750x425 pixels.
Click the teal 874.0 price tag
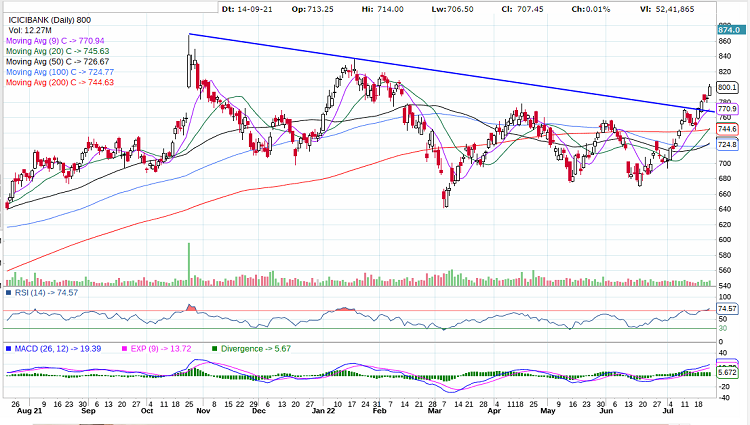pyautogui.click(x=730, y=30)
